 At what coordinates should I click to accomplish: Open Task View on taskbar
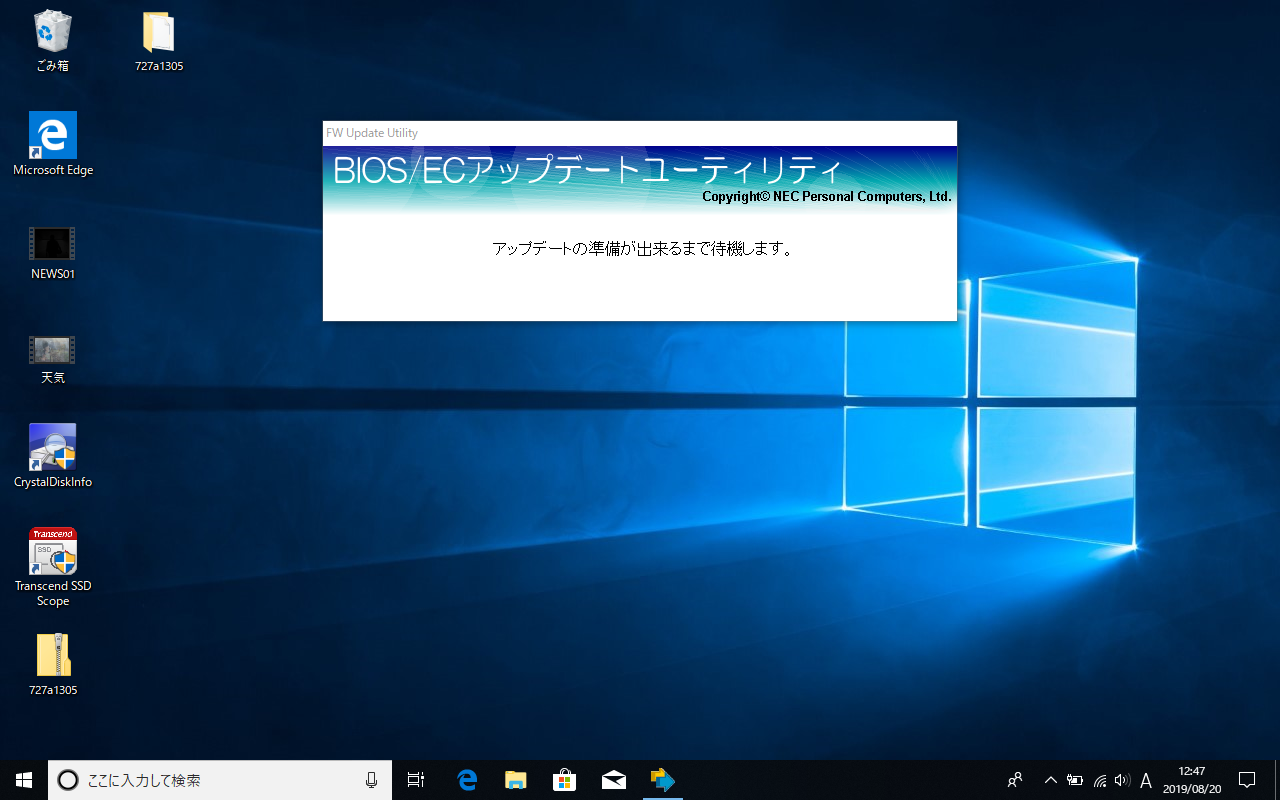(416, 780)
